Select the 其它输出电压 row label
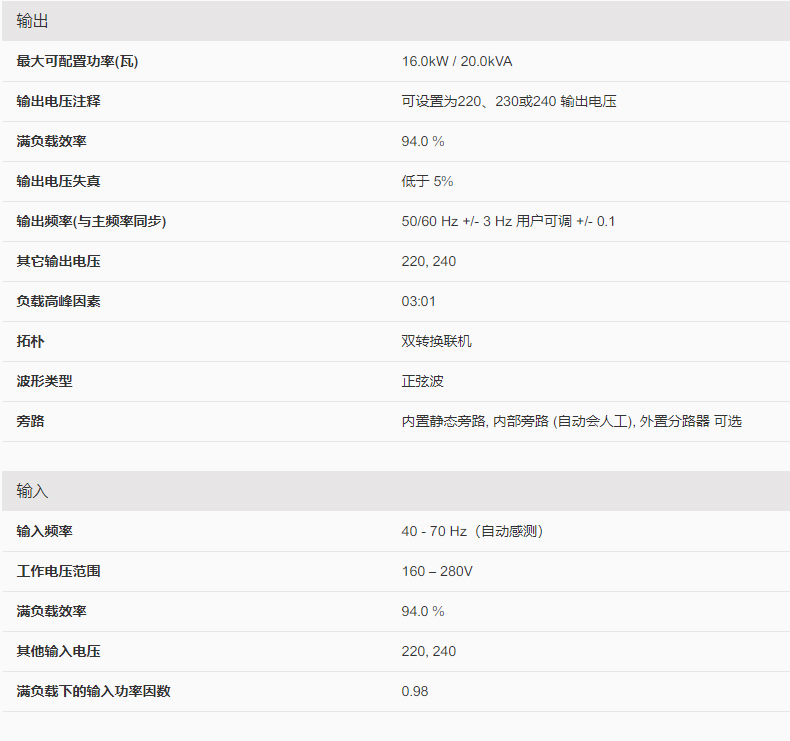 tap(58, 261)
